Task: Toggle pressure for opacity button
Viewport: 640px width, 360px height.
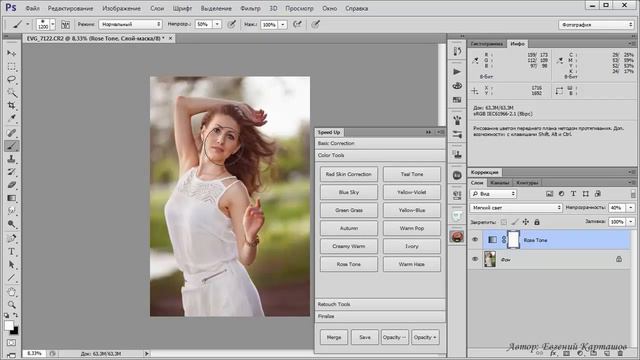Action: coord(231,24)
